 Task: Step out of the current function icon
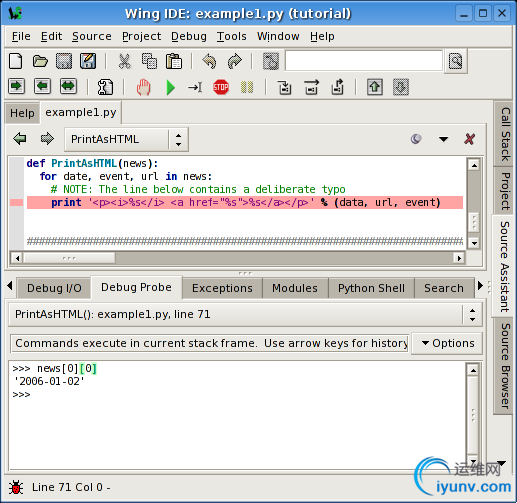click(338, 87)
